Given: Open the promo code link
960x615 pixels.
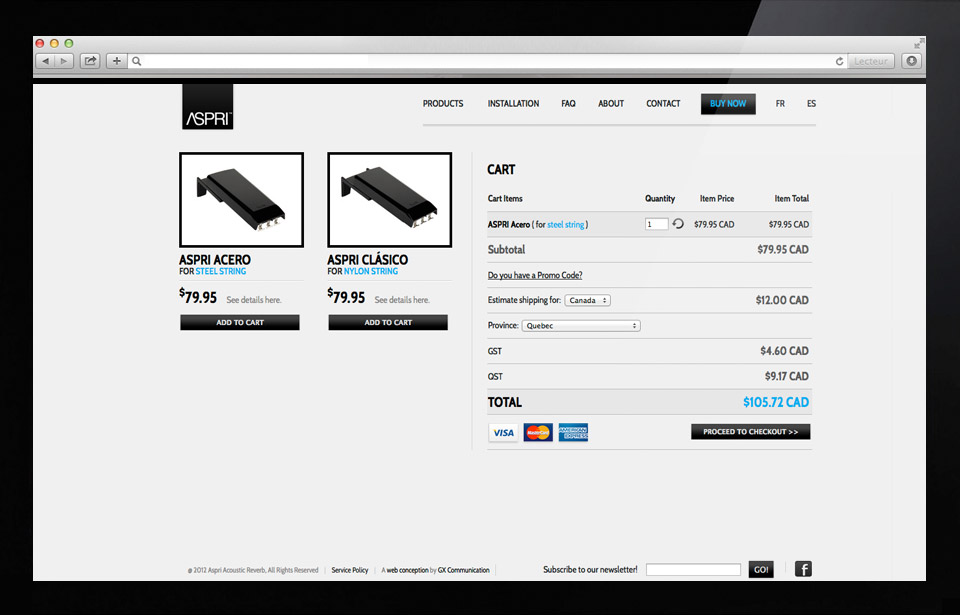Looking at the screenshot, I should 535,275.
